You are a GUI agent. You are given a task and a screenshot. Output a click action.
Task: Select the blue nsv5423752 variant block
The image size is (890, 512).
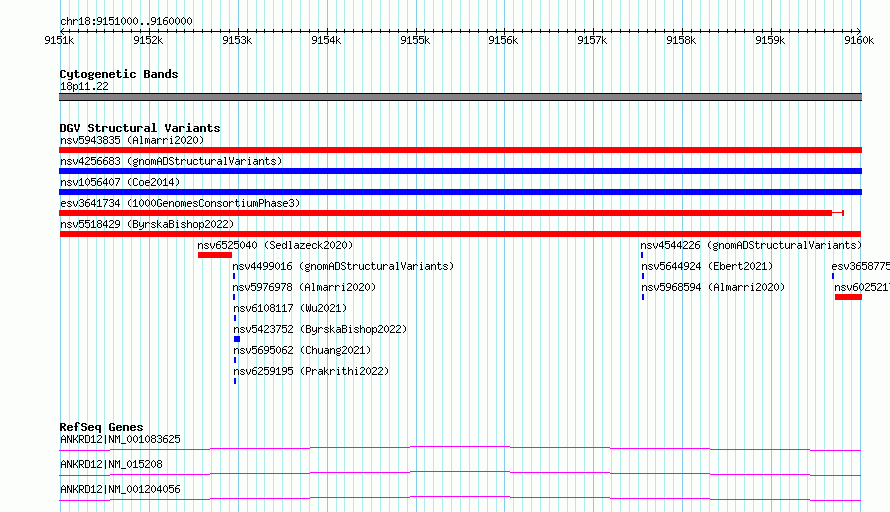(237, 339)
